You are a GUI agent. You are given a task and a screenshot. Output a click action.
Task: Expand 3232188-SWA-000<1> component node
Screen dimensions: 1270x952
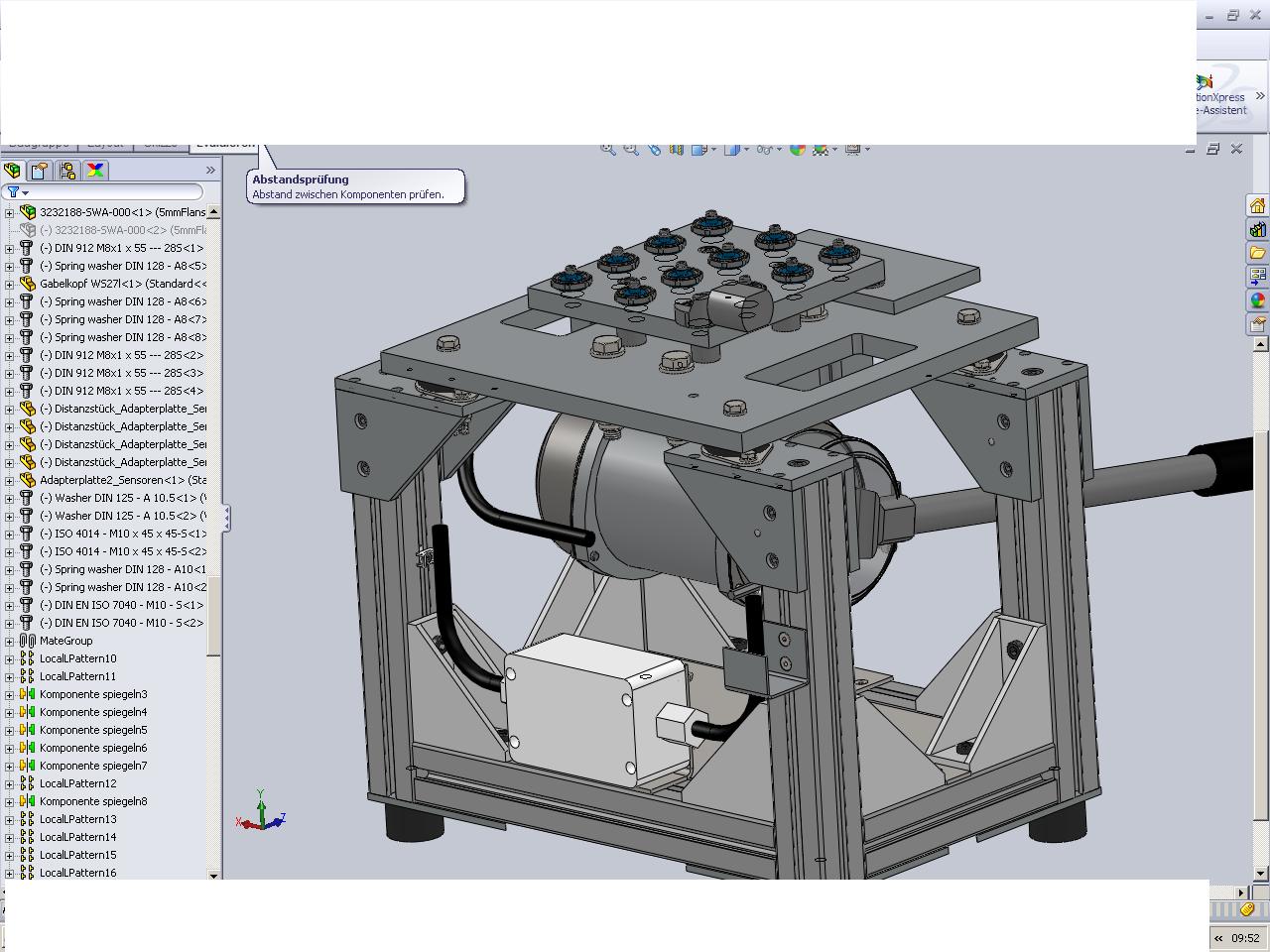10,212
